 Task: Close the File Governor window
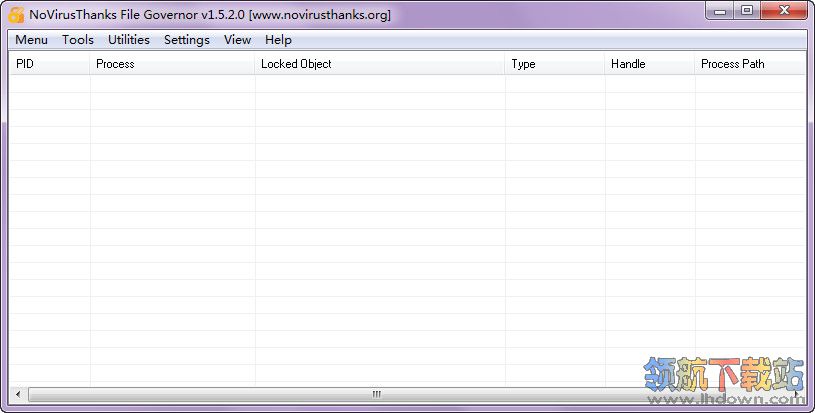tap(784, 11)
